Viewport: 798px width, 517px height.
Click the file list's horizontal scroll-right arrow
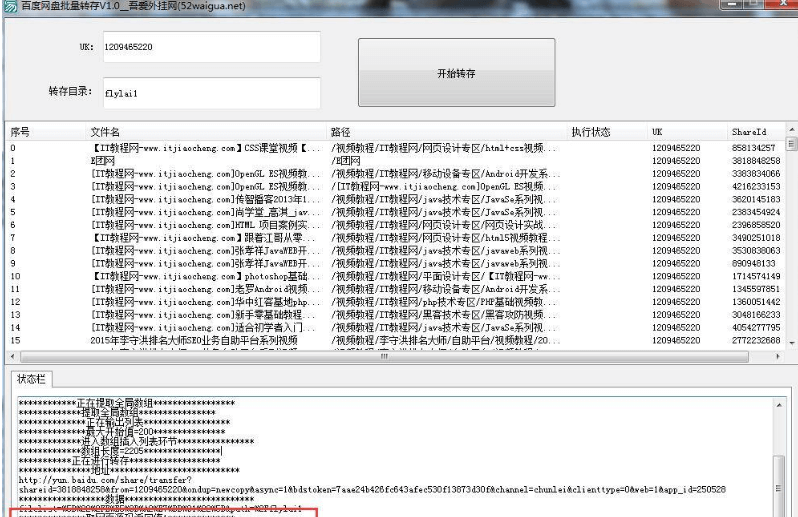tap(777, 356)
